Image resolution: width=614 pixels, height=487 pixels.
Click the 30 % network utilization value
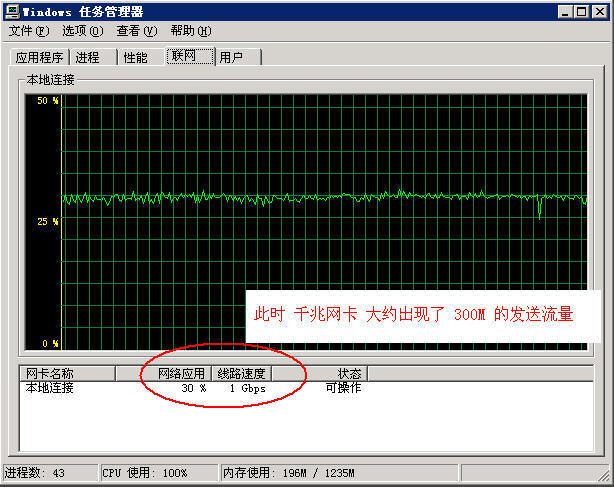tap(193, 388)
